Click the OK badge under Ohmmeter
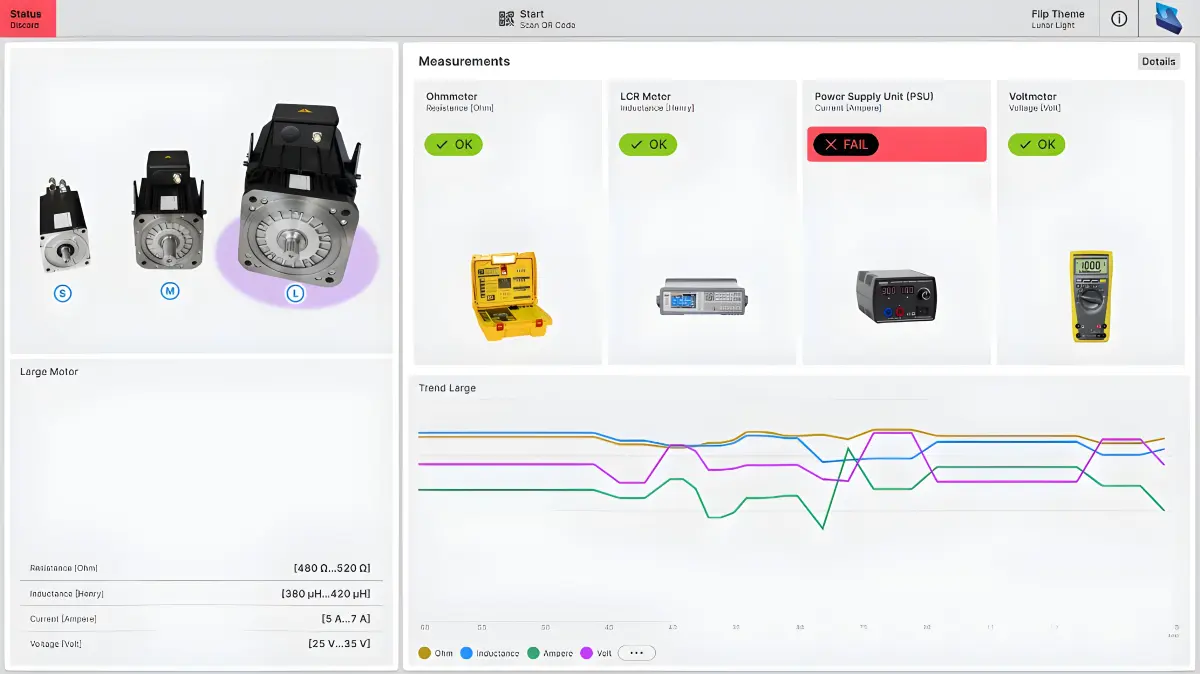 tap(453, 144)
